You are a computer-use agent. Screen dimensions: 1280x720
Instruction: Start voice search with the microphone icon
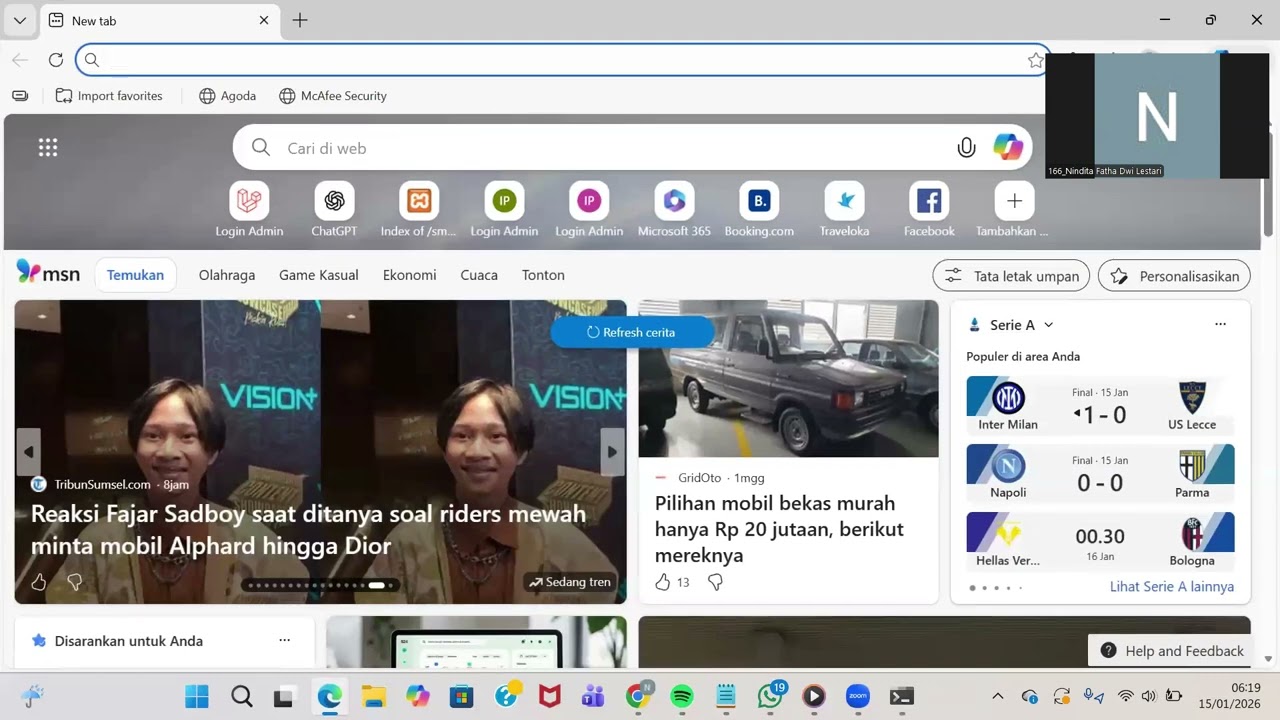coord(966,148)
